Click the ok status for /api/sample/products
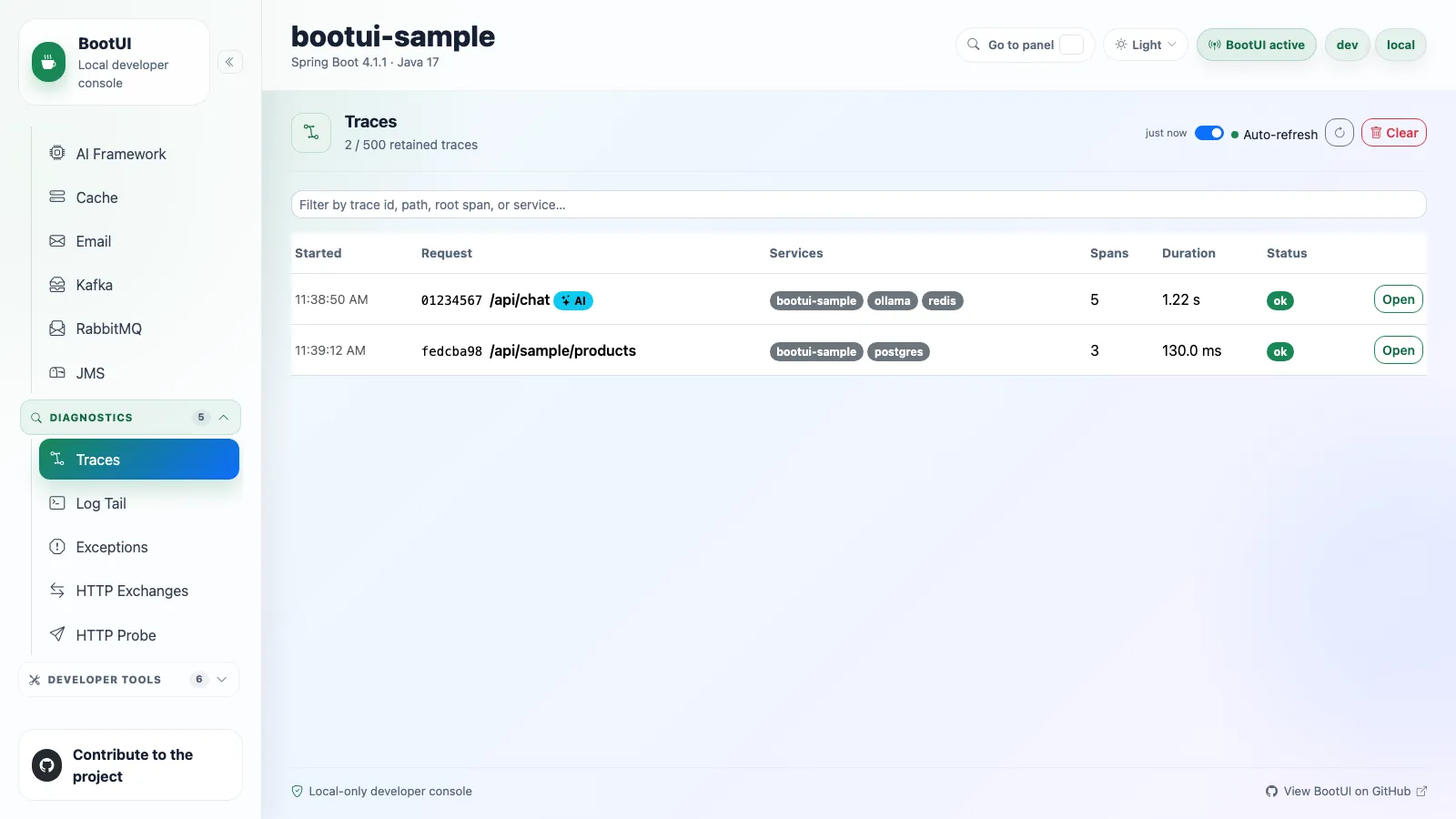Image resolution: width=1456 pixels, height=819 pixels. 1279,352
